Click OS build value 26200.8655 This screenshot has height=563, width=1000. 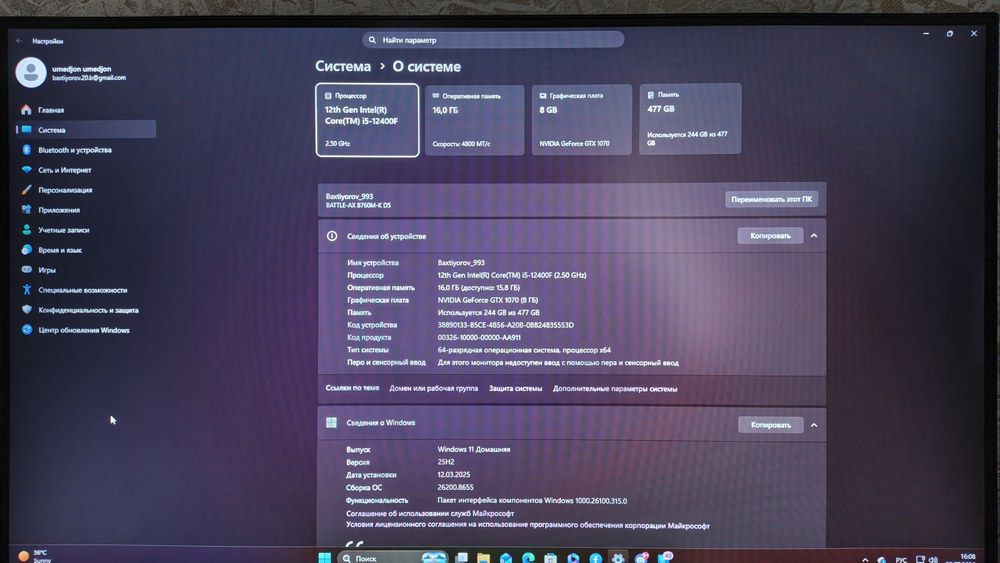tap(455, 487)
